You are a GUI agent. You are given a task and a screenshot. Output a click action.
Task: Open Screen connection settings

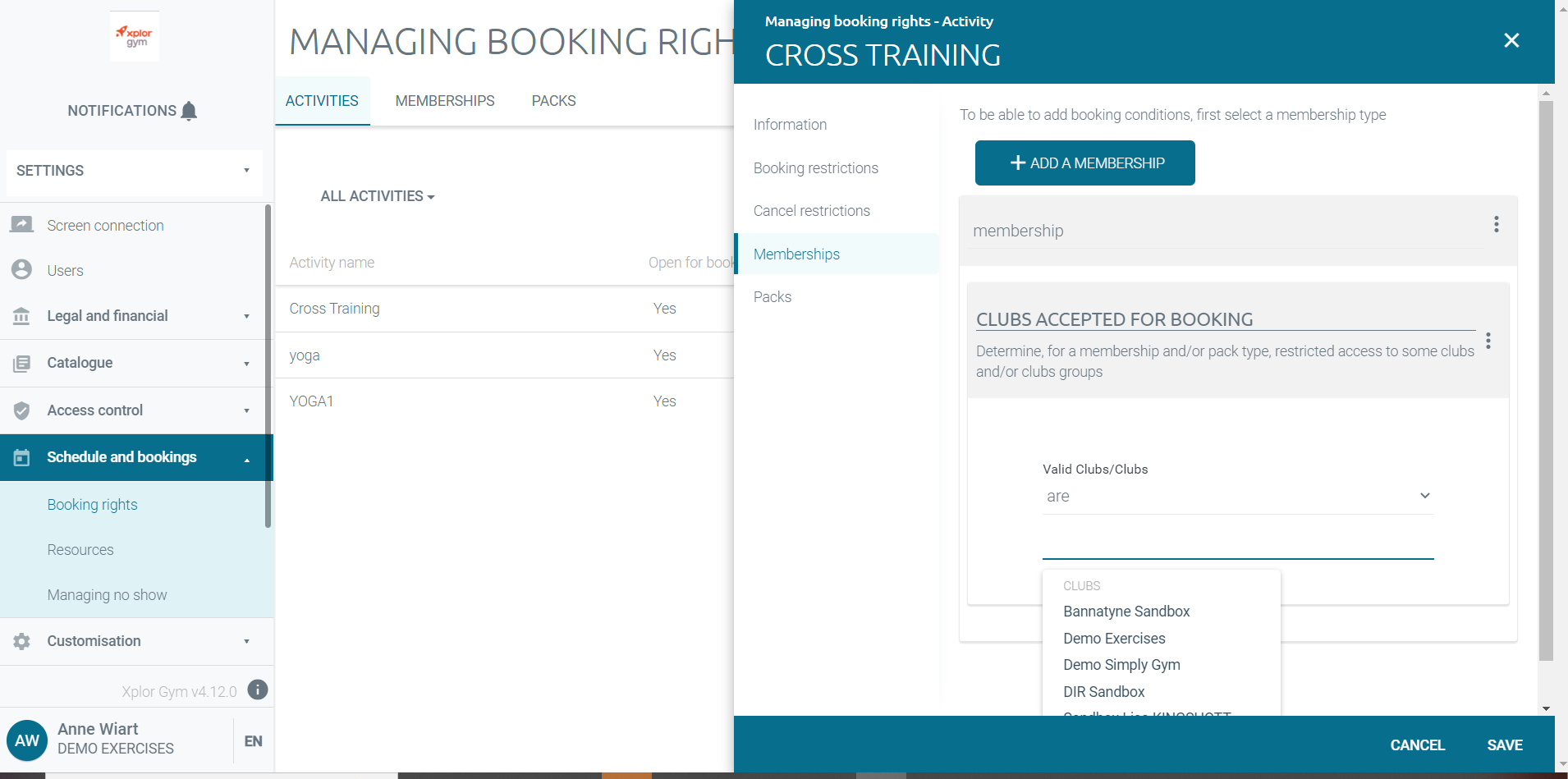click(x=106, y=226)
